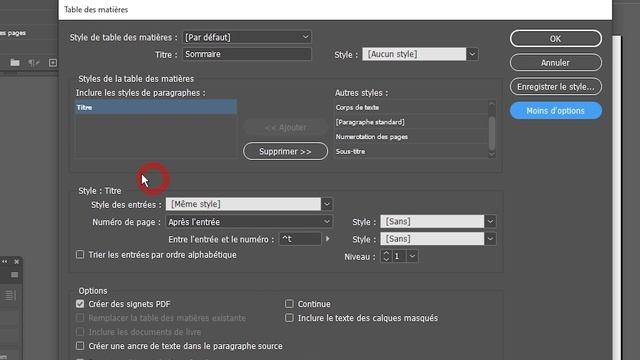Toggle Remplacer la table des matières existante checkbox
The image size is (640, 360).
[80, 318]
